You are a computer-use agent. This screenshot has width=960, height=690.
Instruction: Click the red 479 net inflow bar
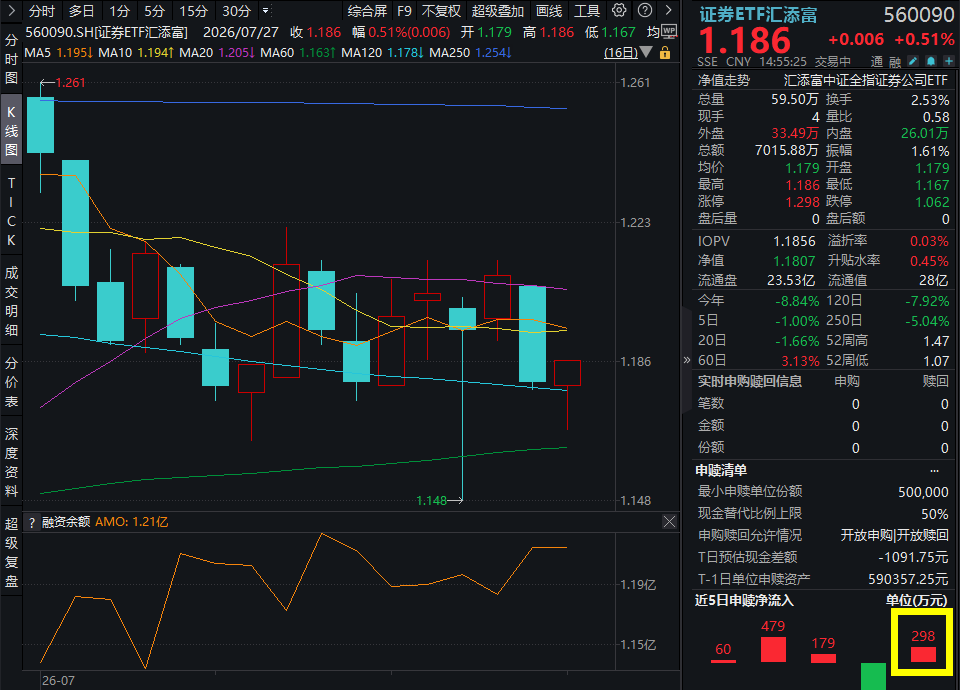(773, 650)
